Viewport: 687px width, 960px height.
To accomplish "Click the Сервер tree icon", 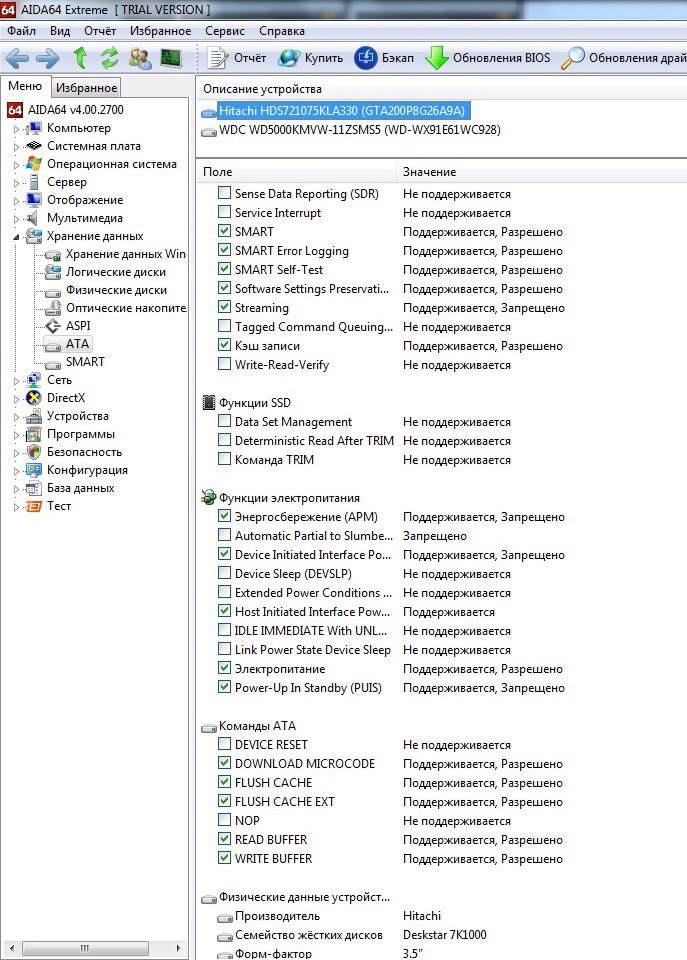I will (34, 182).
